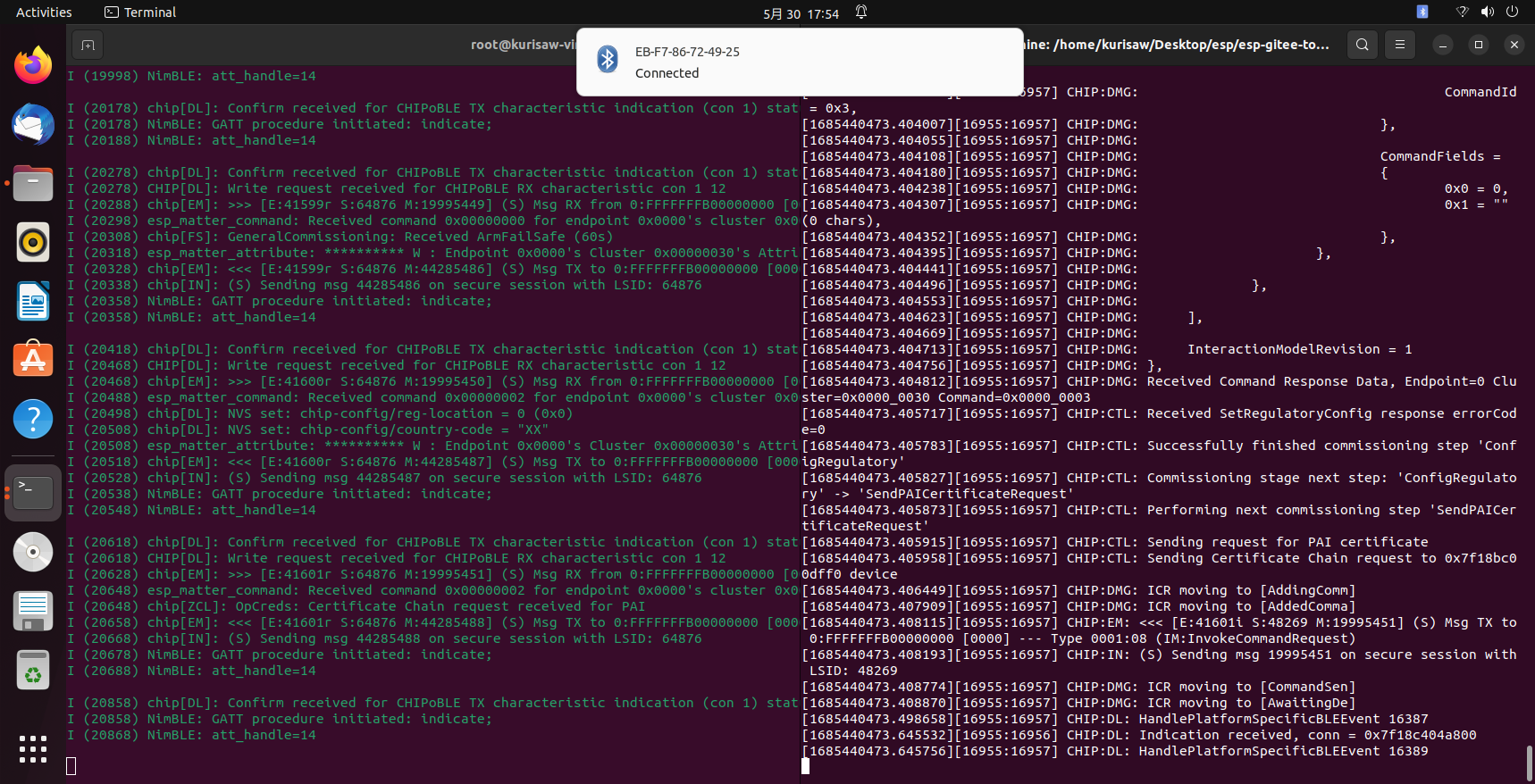
Task: Open the disc drive icon in dock
Action: point(33,552)
